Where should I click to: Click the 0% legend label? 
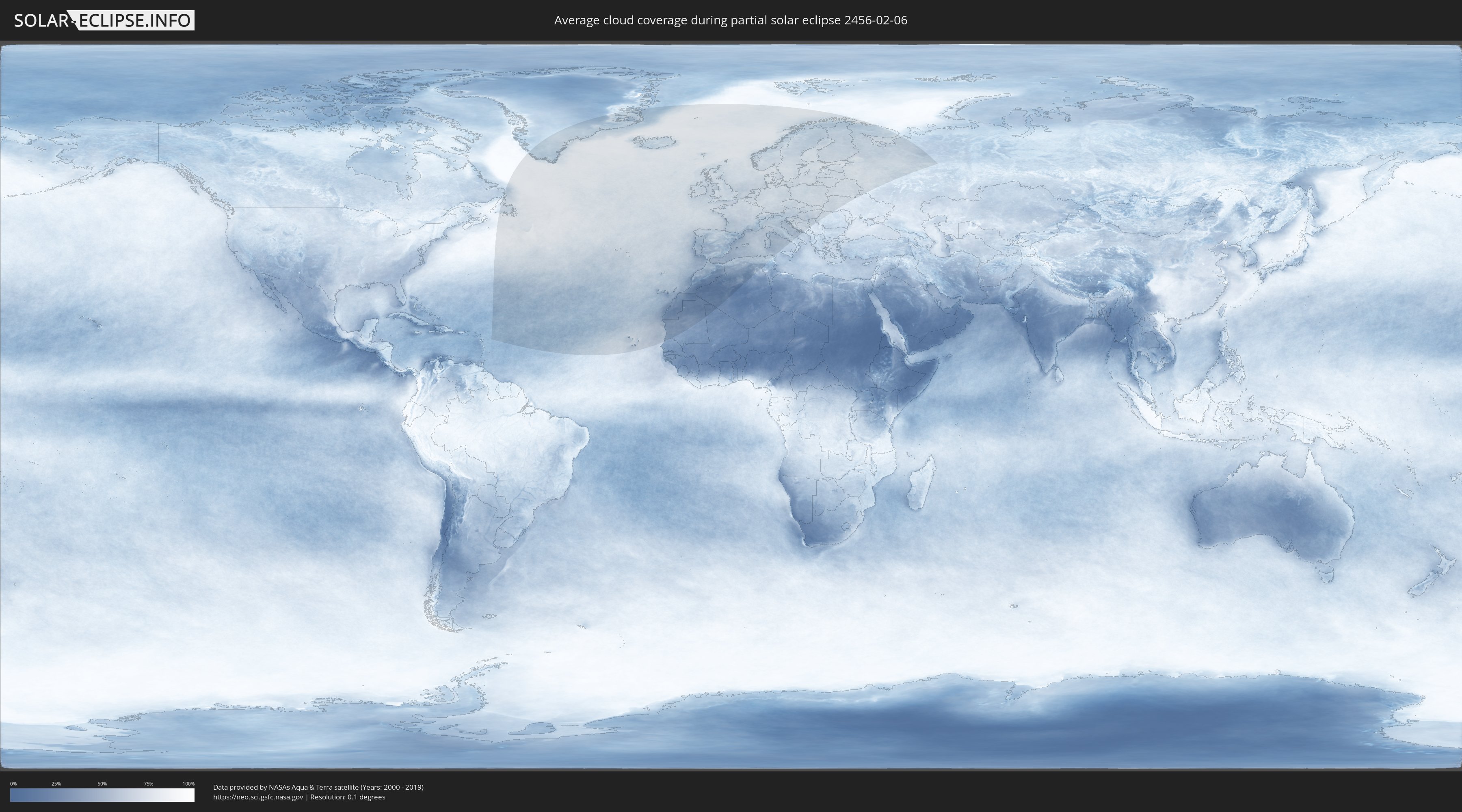[x=13, y=784]
